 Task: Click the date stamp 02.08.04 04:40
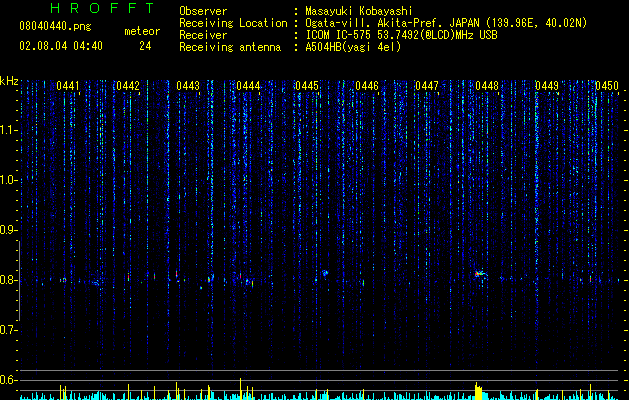[61, 46]
